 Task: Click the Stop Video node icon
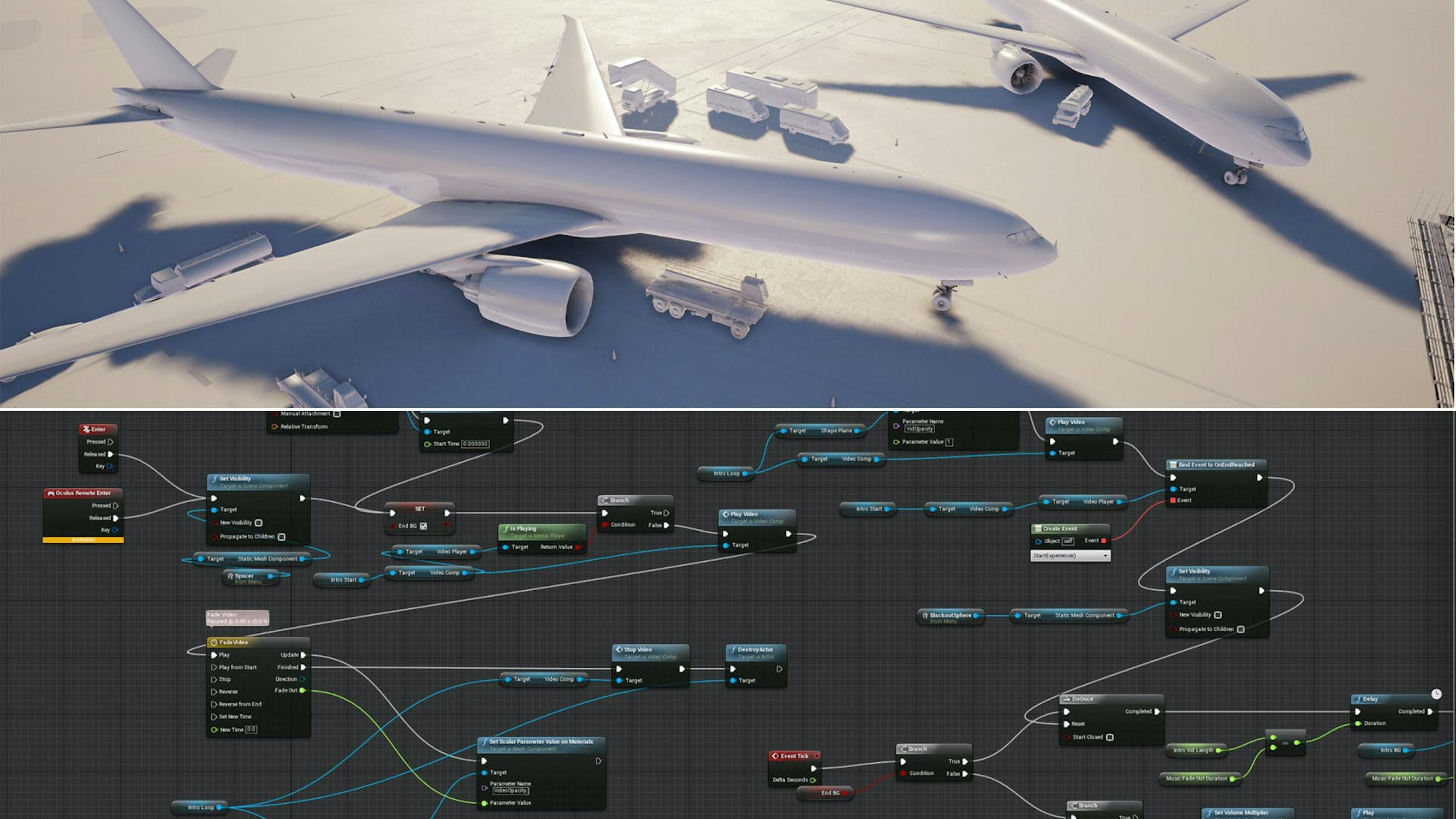619,650
